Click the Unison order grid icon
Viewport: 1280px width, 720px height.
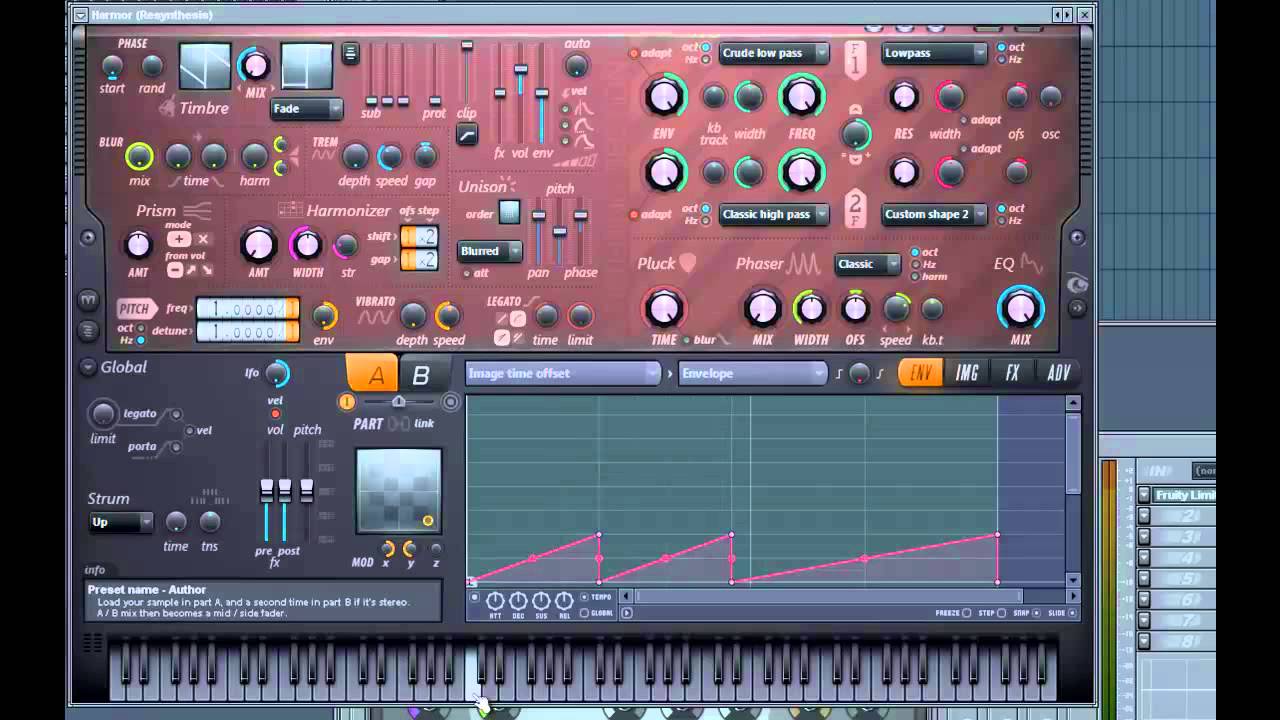click(x=509, y=212)
